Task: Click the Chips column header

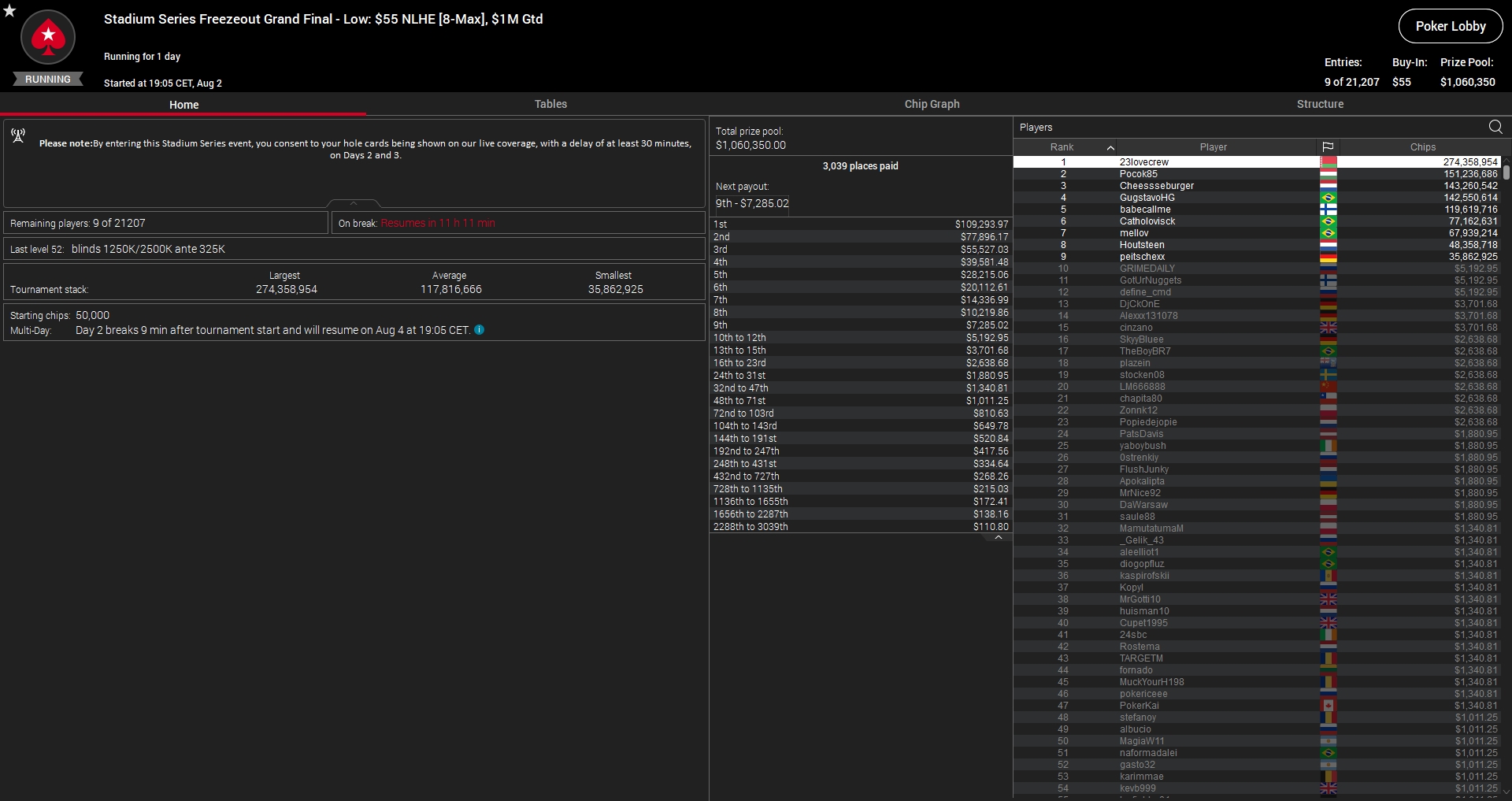Action: (1422, 147)
